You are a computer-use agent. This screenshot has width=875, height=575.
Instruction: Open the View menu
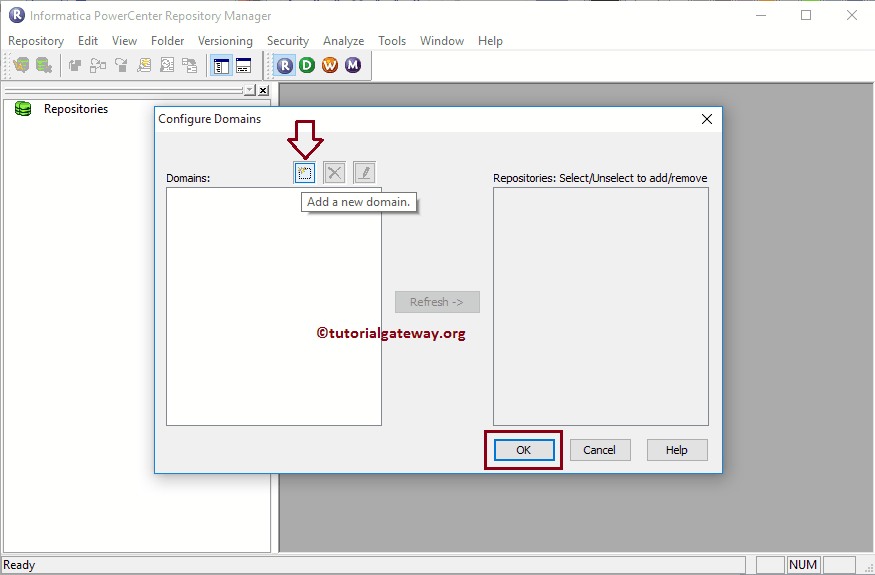coord(124,41)
